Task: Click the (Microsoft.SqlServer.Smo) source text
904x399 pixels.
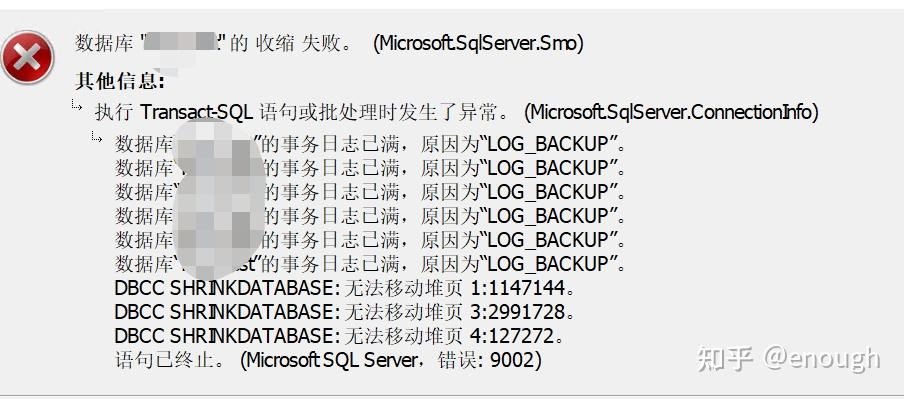Action: [478, 44]
